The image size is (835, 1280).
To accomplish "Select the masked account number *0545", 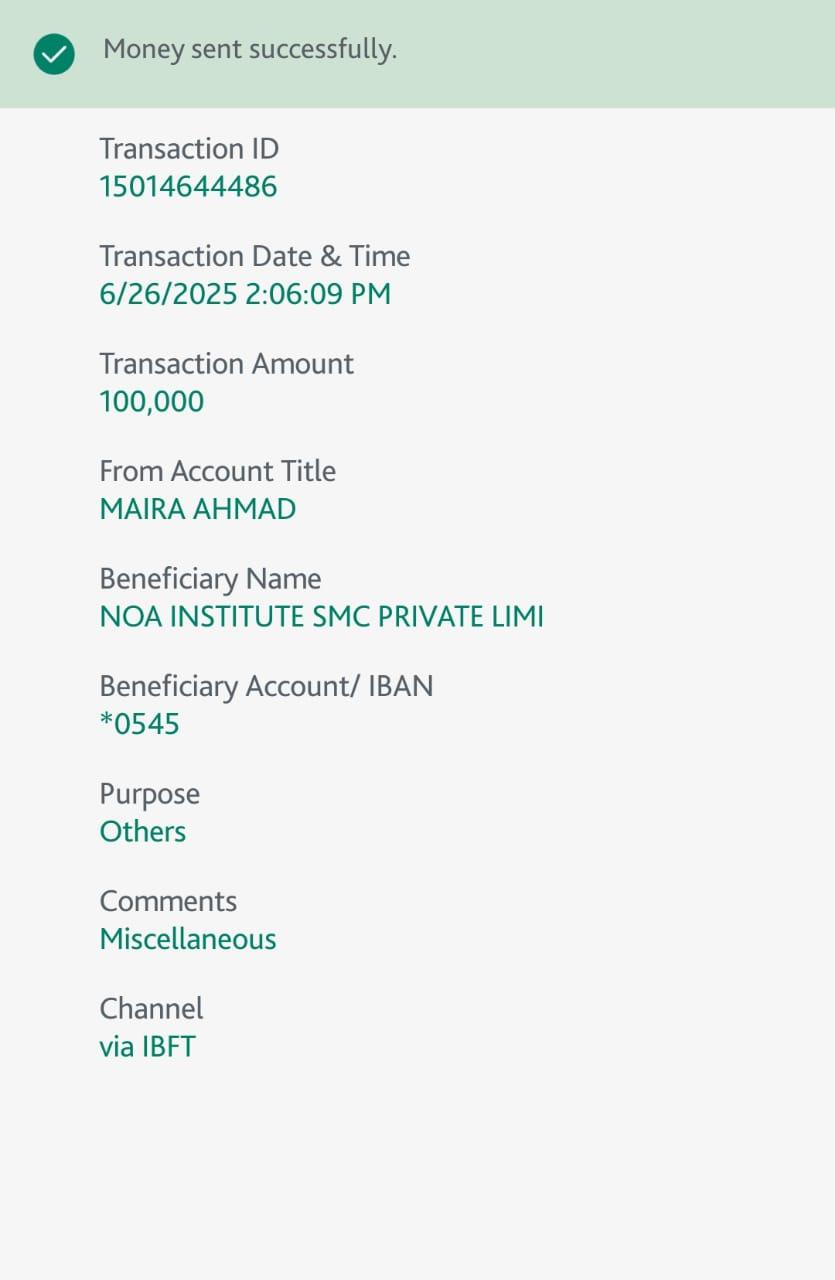I will pos(139,724).
